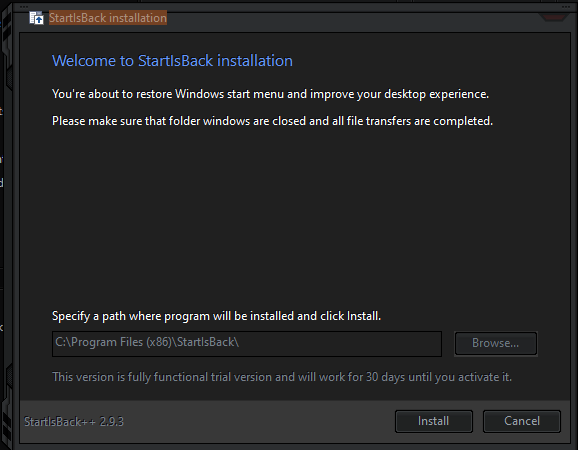
Task: Click the 'Specify a path' instruction label
Action: (216, 316)
